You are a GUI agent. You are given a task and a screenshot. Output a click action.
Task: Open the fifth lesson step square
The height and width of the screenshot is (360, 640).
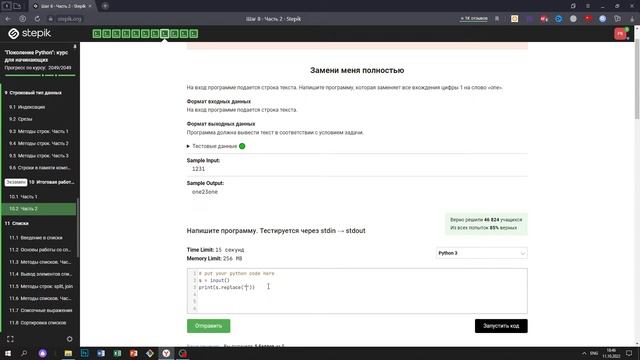tap(136, 34)
